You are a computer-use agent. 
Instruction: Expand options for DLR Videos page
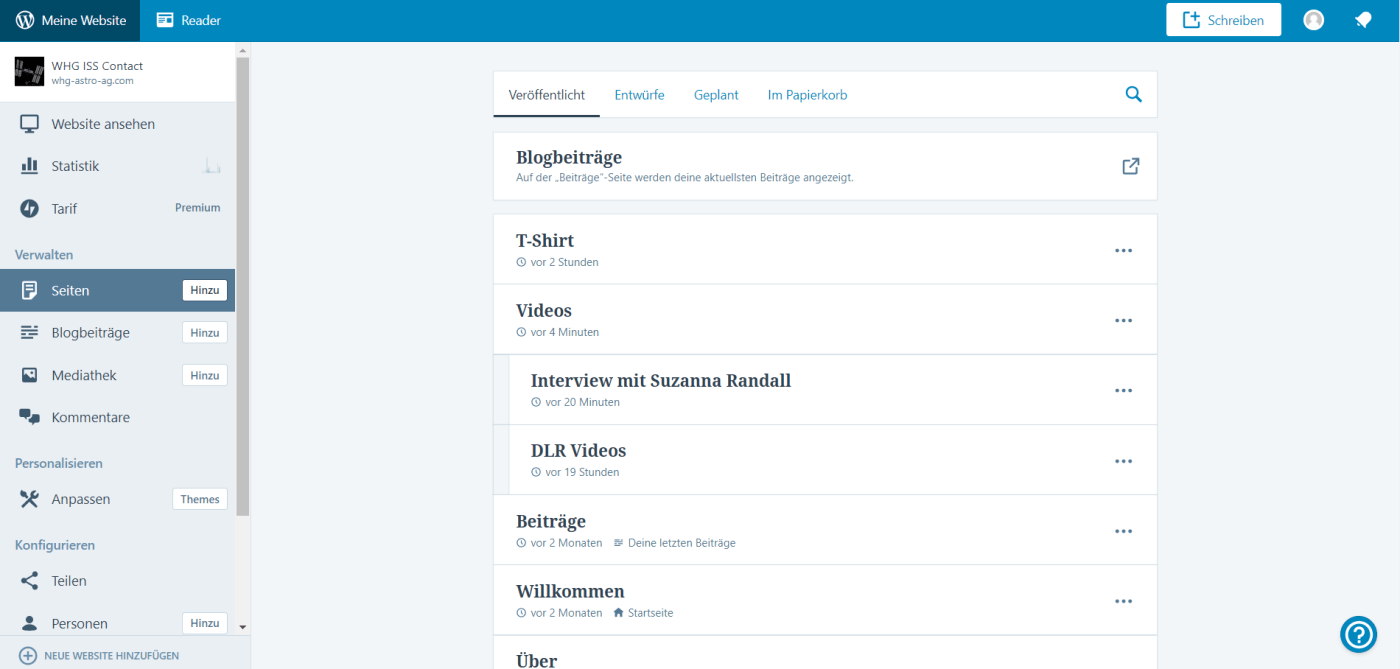[x=1123, y=461]
